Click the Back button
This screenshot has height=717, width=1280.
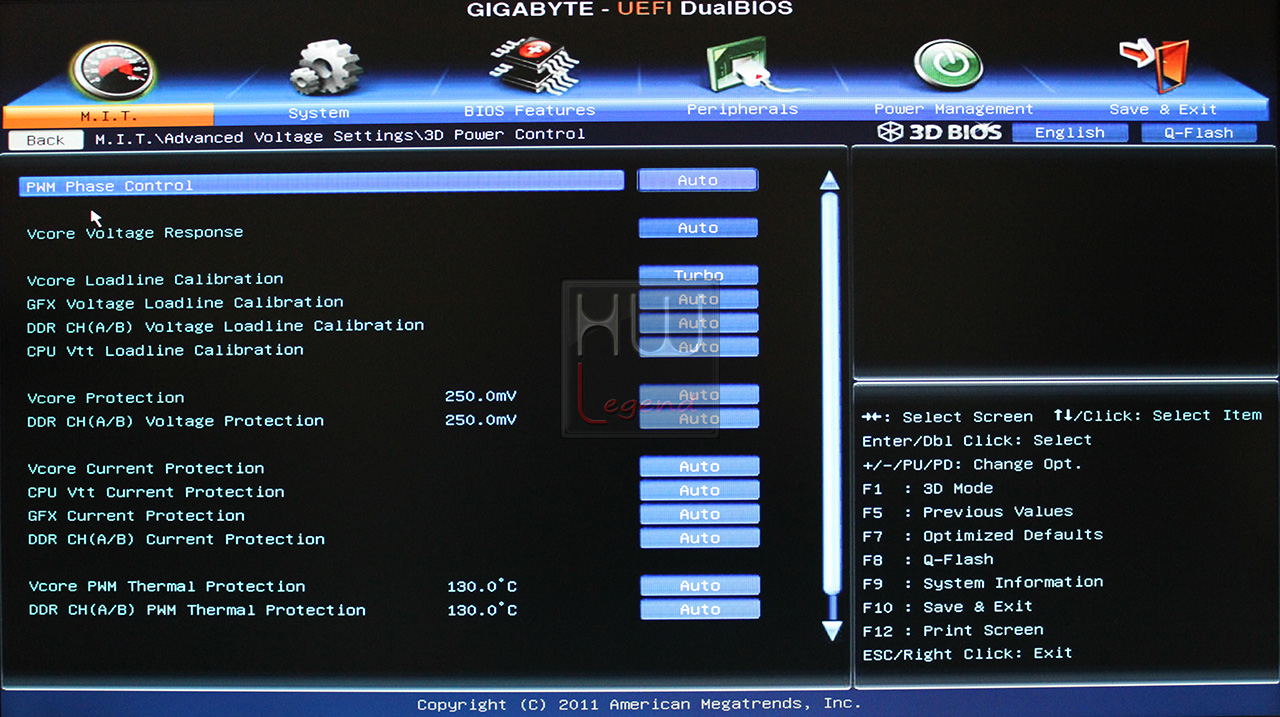point(45,140)
